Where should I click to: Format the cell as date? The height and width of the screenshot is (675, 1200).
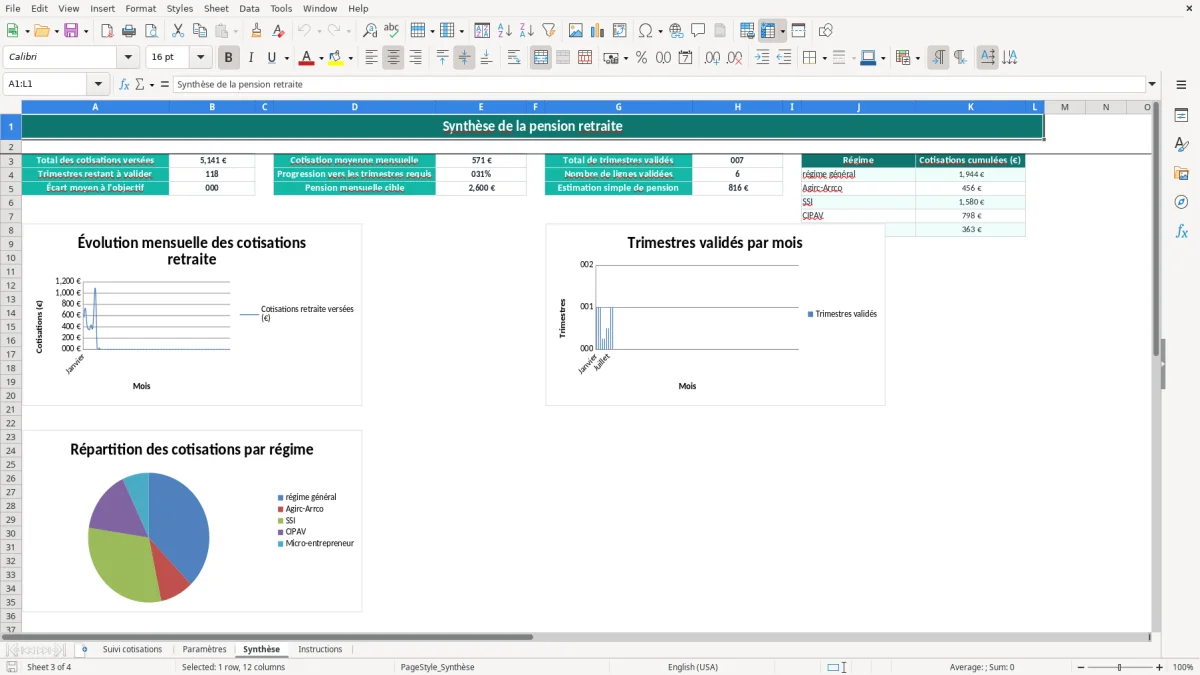click(686, 58)
